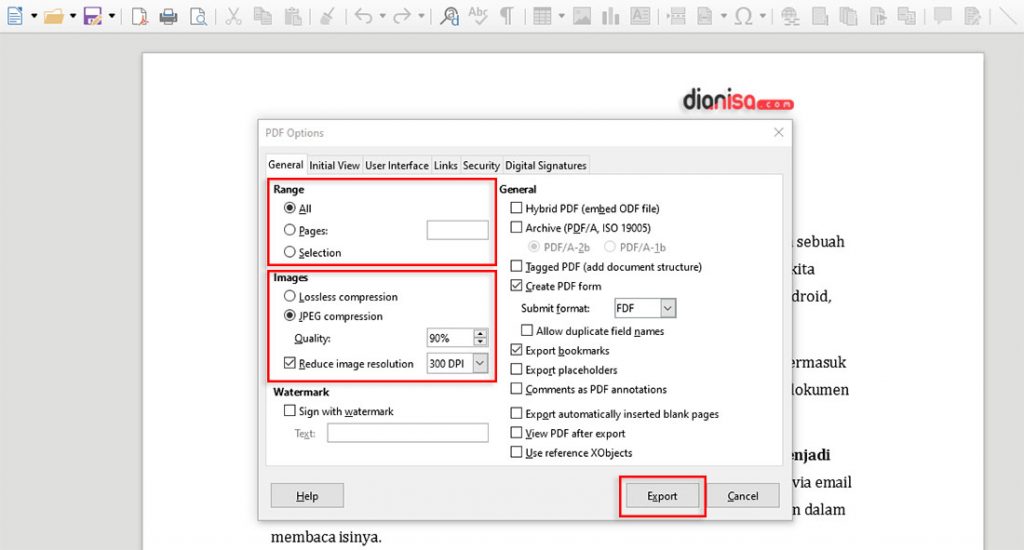Open the Save dropdown arrow
Viewport: 1024px width, 550px height.
(112, 16)
